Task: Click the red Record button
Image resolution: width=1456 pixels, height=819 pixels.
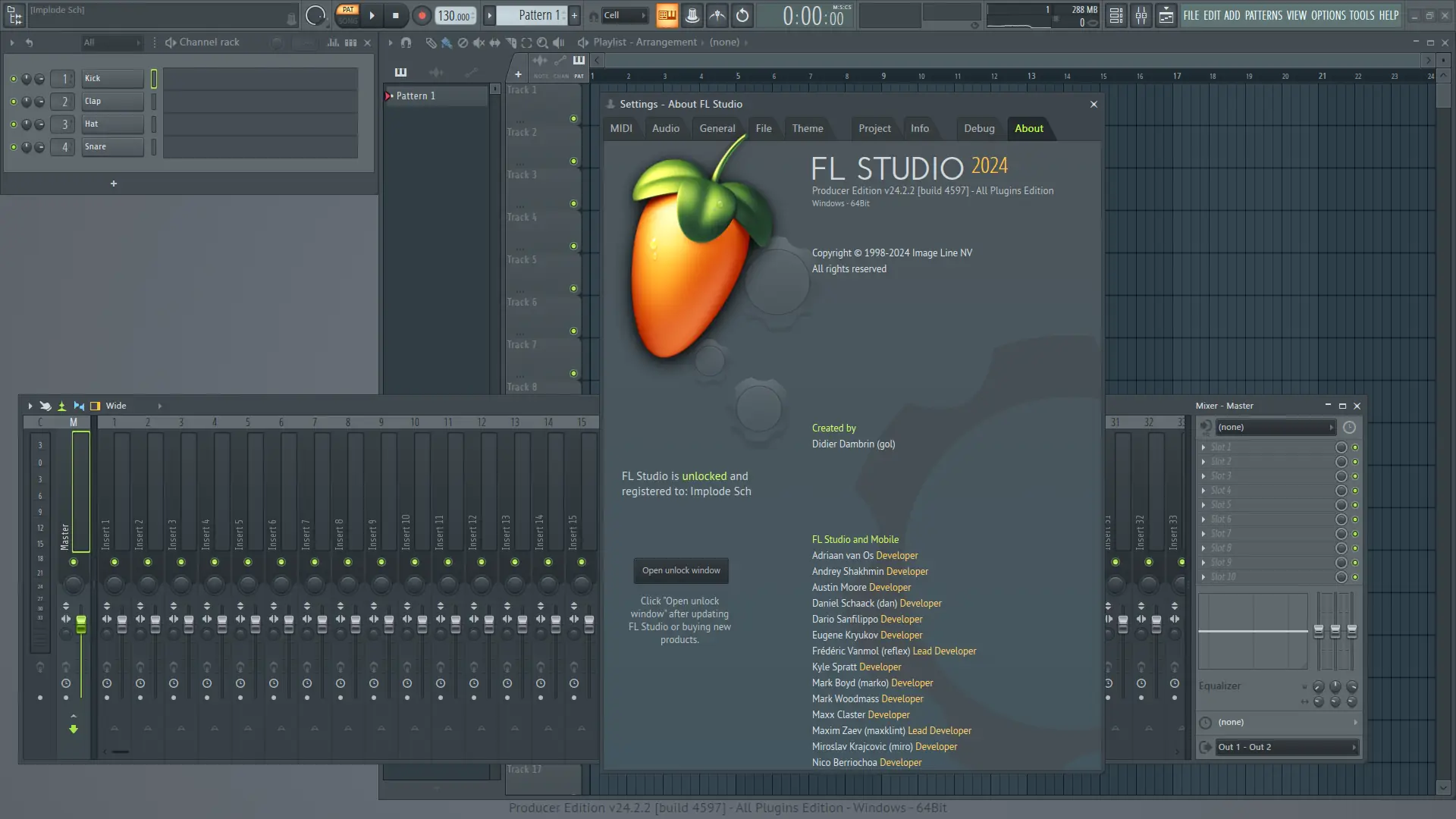Action: pyautogui.click(x=422, y=15)
